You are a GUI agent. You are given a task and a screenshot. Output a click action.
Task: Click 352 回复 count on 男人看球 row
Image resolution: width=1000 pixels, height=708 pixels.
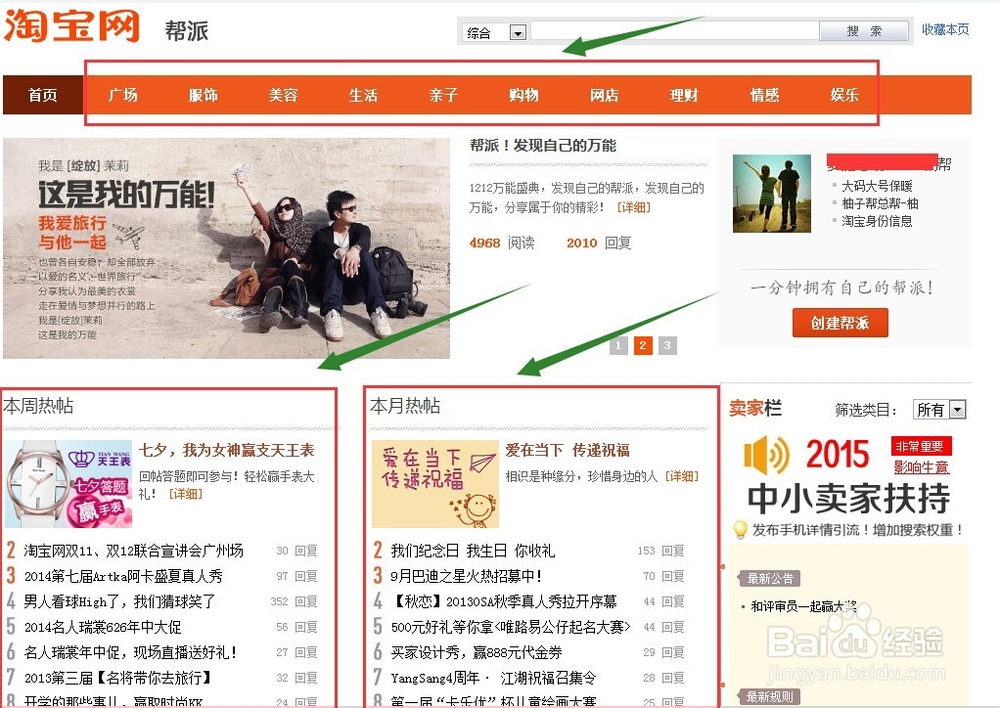click(294, 601)
